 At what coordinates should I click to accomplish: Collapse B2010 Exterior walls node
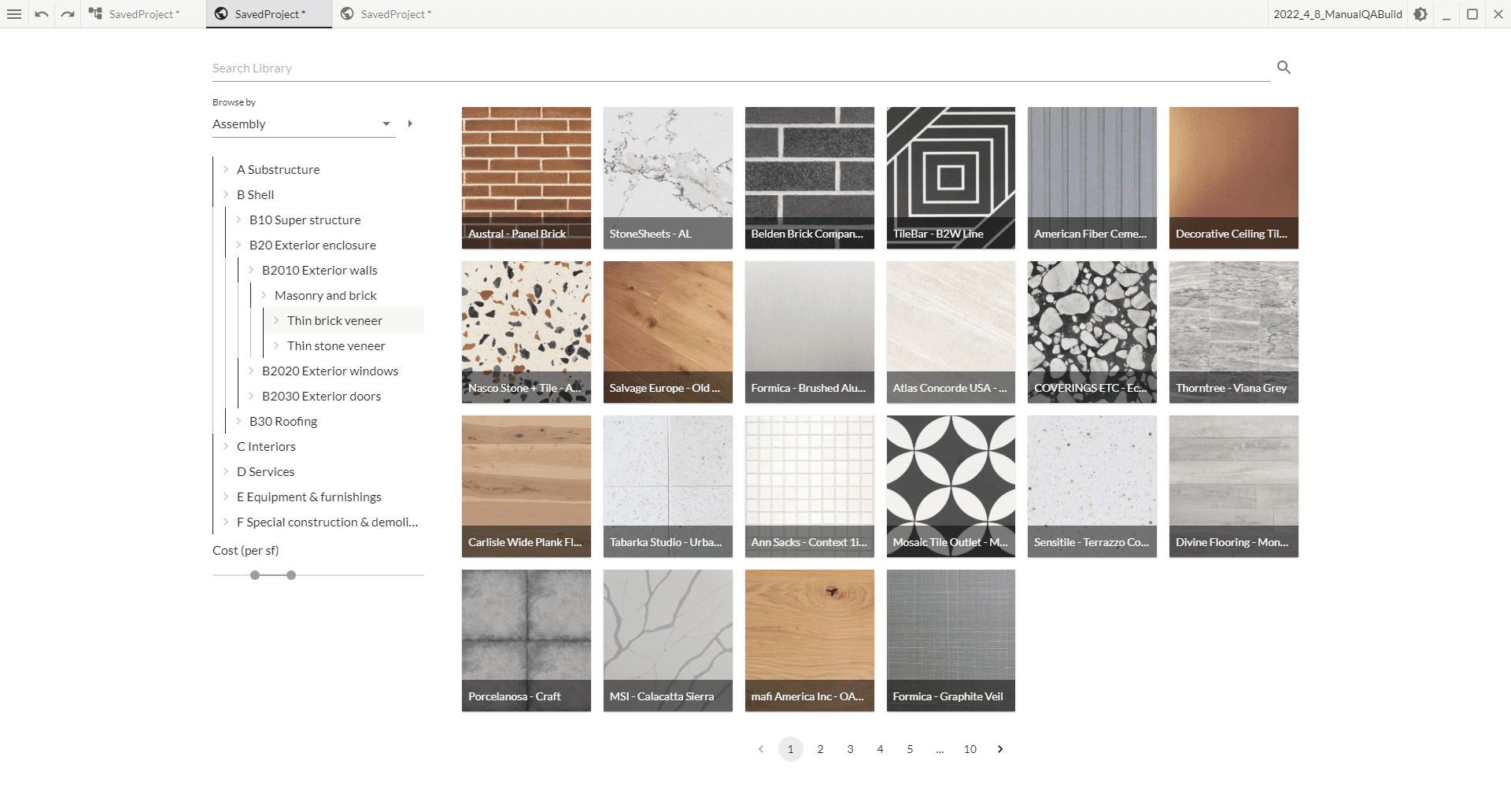pyautogui.click(x=251, y=270)
